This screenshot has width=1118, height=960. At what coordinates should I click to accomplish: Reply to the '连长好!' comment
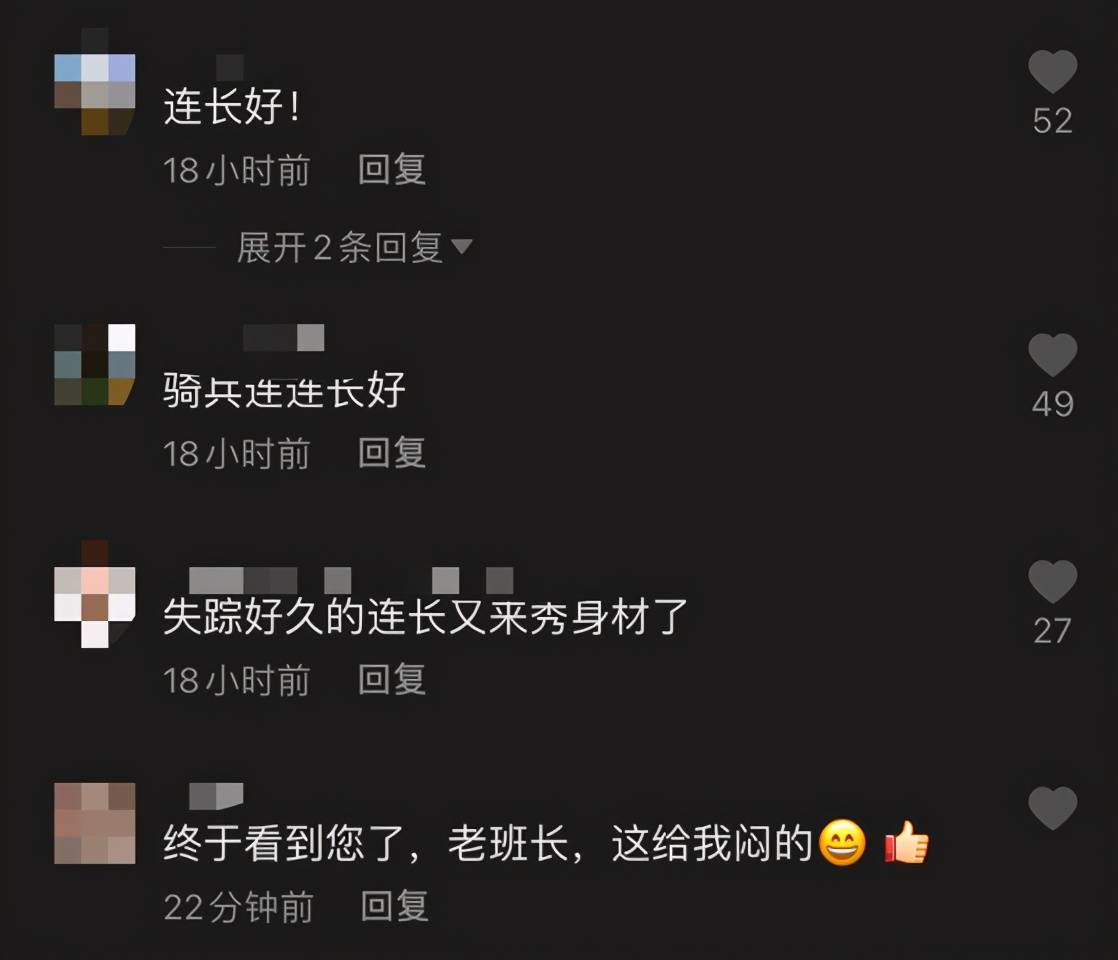click(391, 170)
